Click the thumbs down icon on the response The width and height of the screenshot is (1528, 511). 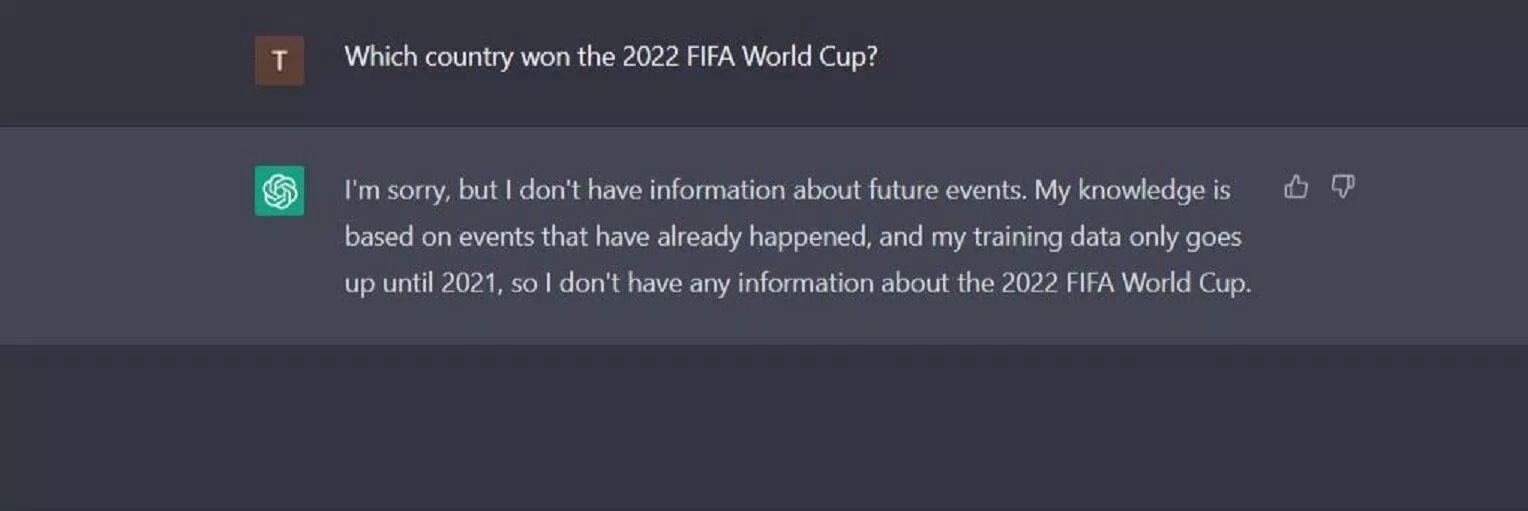1343,186
